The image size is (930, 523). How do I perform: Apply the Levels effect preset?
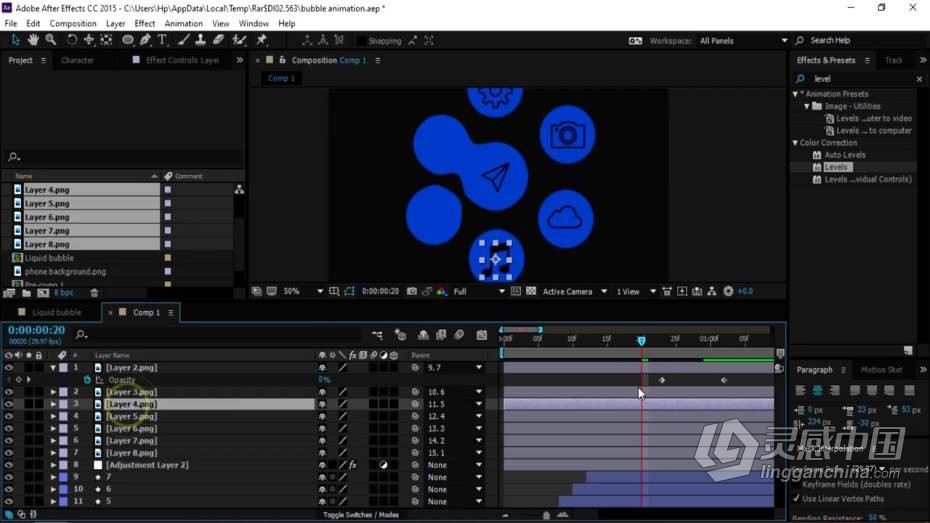coord(836,167)
